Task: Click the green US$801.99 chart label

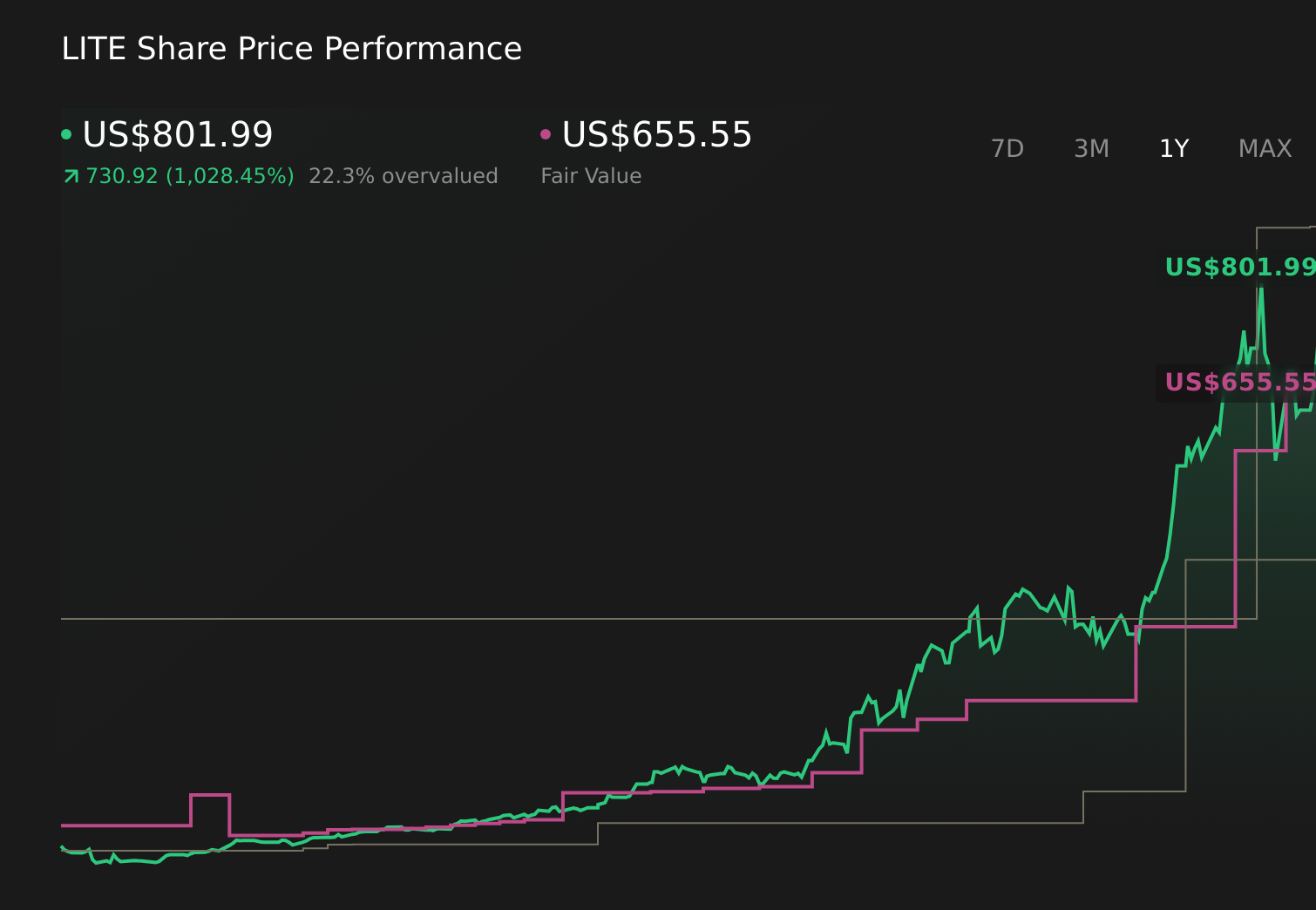Action: [x=1239, y=267]
